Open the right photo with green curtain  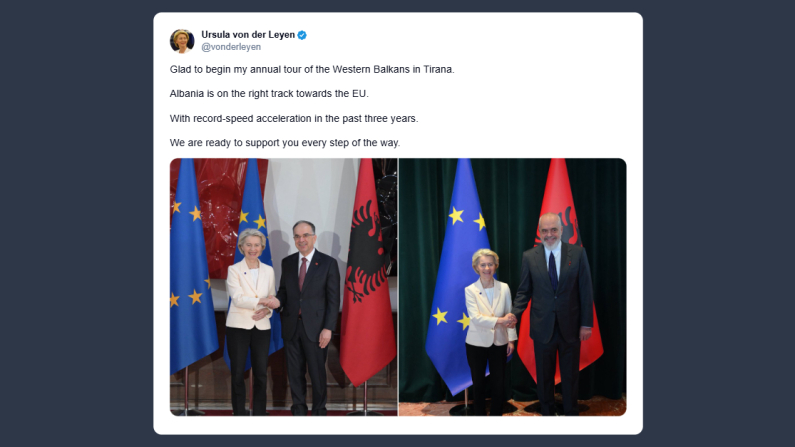(513, 287)
